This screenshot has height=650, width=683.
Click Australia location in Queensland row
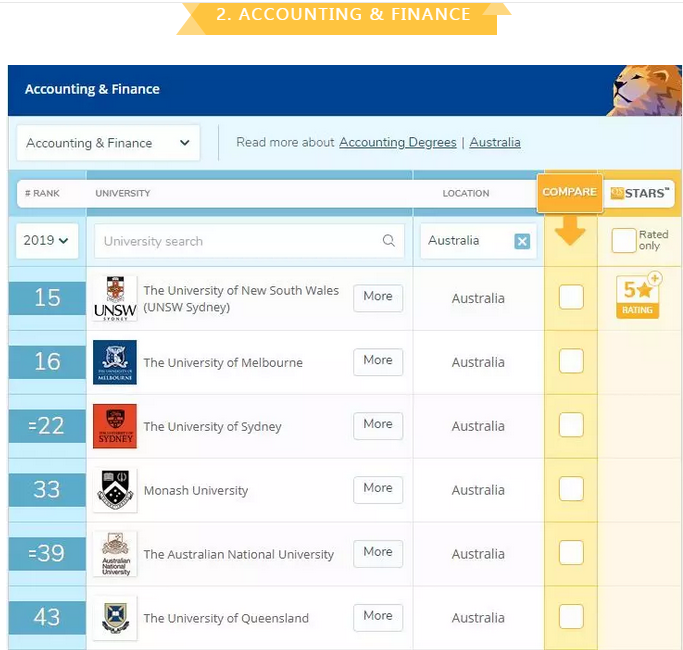pyautogui.click(x=478, y=618)
